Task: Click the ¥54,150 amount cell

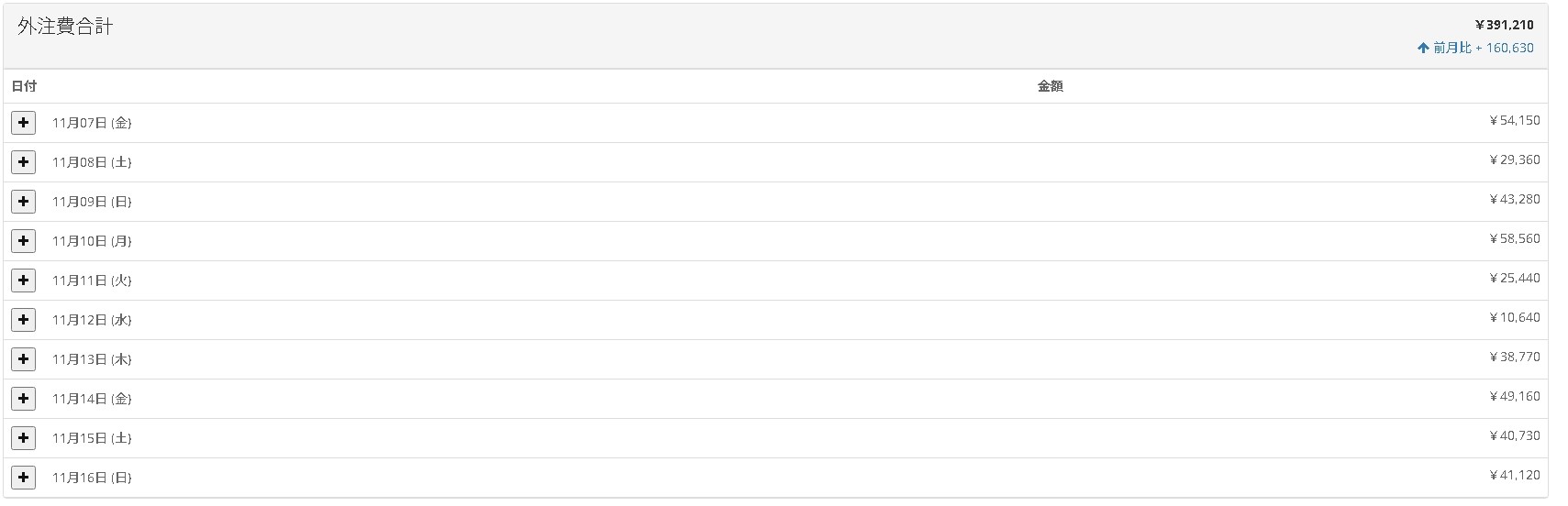Action: [1515, 120]
